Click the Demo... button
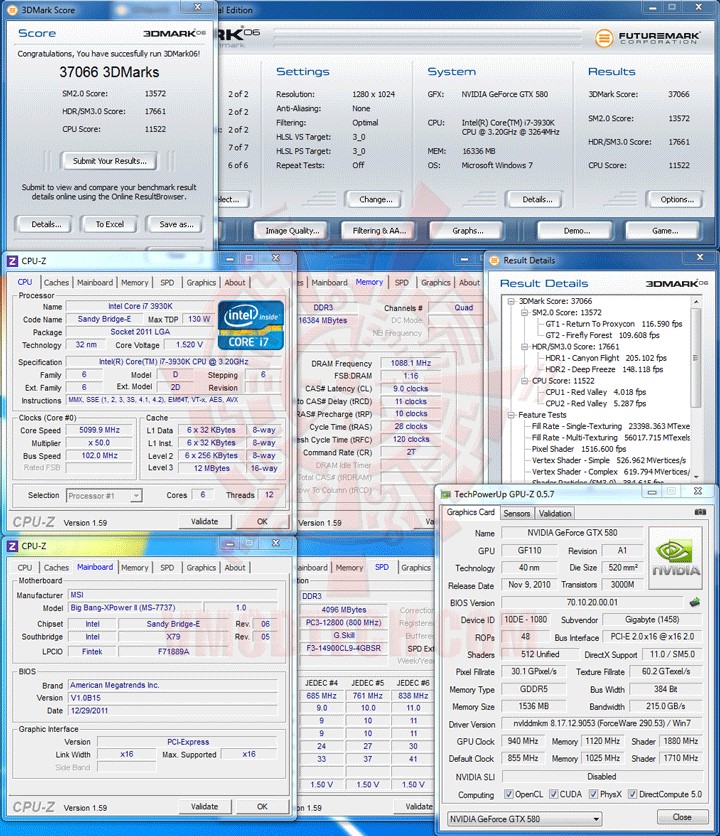 click(x=577, y=231)
